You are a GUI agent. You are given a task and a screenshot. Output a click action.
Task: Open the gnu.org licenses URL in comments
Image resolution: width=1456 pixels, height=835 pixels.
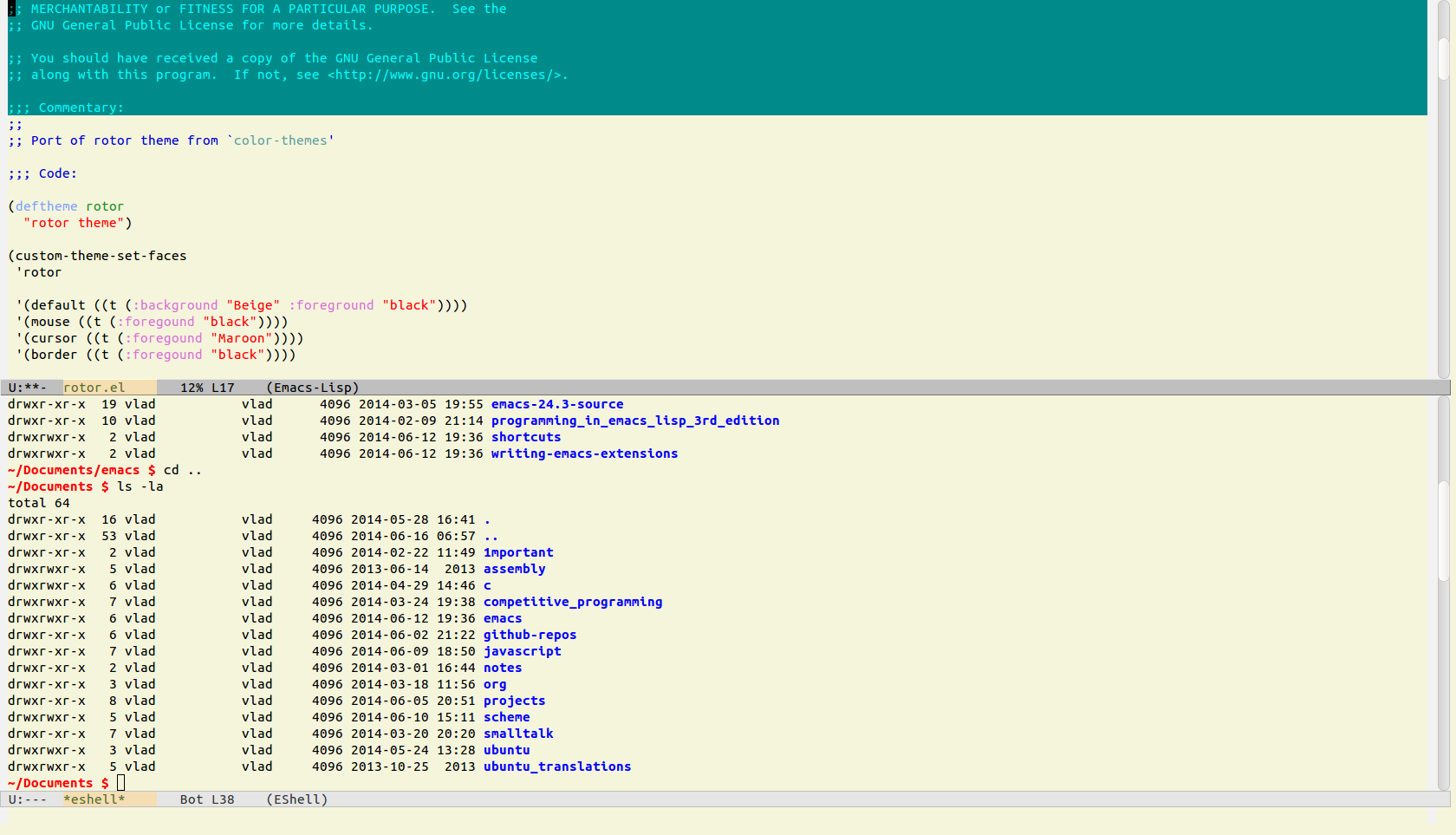click(x=446, y=75)
